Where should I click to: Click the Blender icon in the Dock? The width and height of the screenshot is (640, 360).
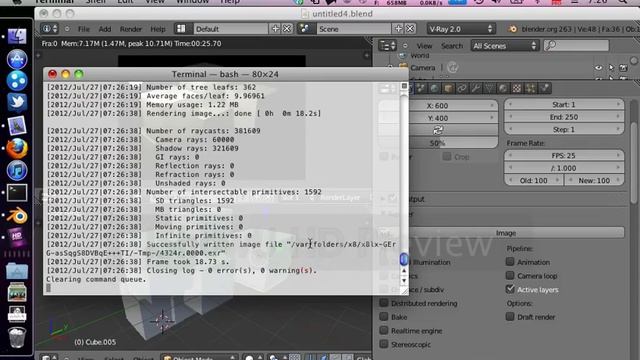pos(17,216)
